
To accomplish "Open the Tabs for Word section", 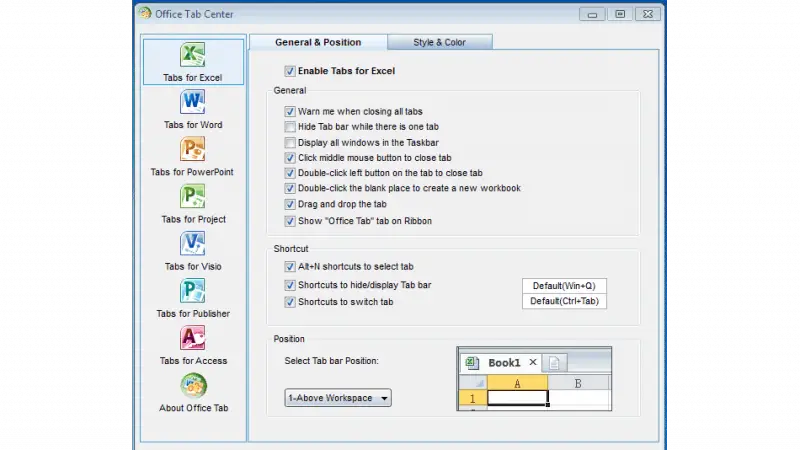I will click(193, 110).
